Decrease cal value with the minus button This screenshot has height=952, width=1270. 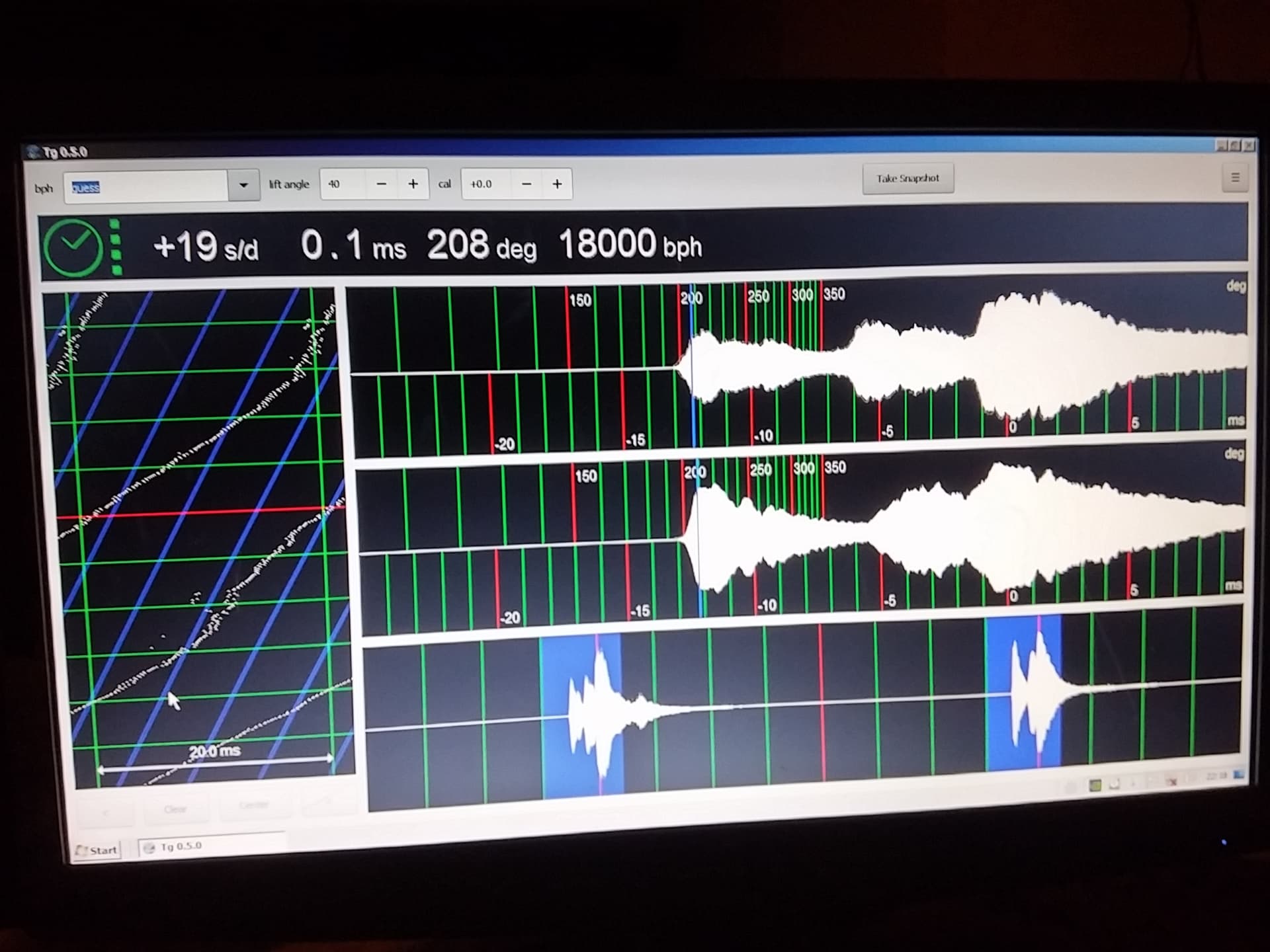527,184
